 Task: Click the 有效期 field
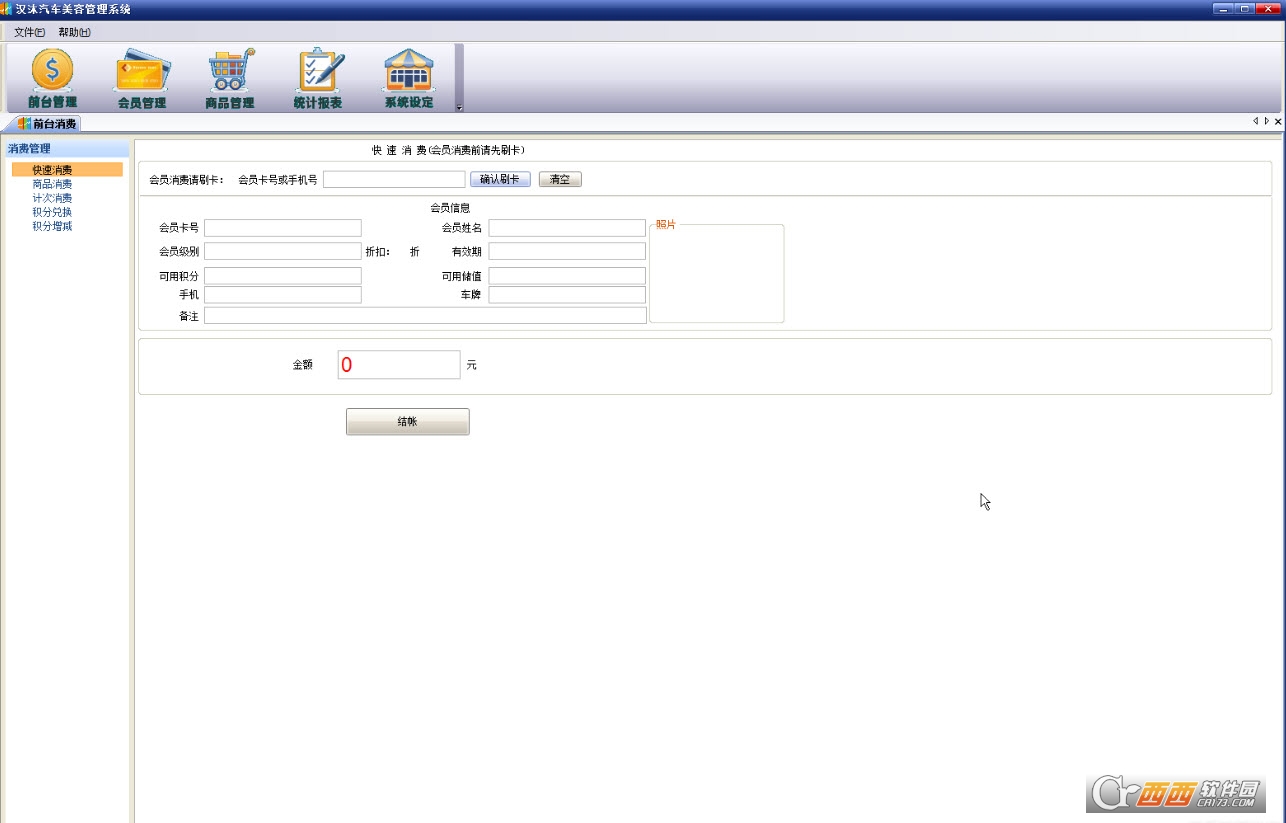567,251
